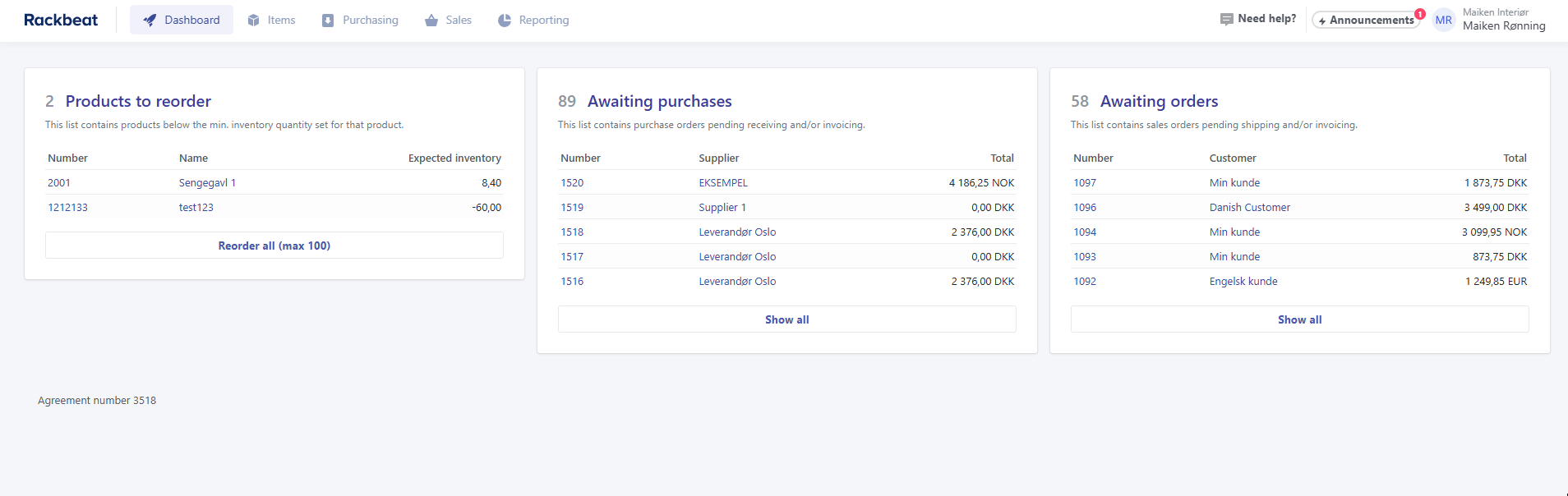Click the Items cube icon
Image resolution: width=1568 pixels, height=496 pixels.
(253, 21)
